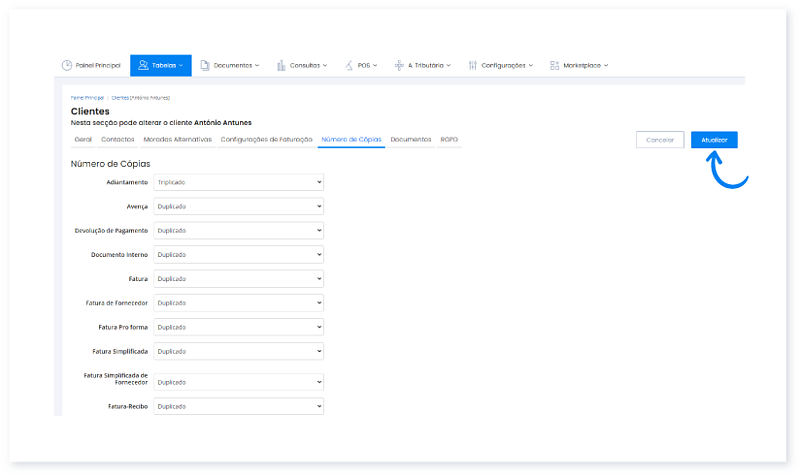The width and height of the screenshot is (800, 476).
Task: Switch to the Contactos tab
Action: 118,139
